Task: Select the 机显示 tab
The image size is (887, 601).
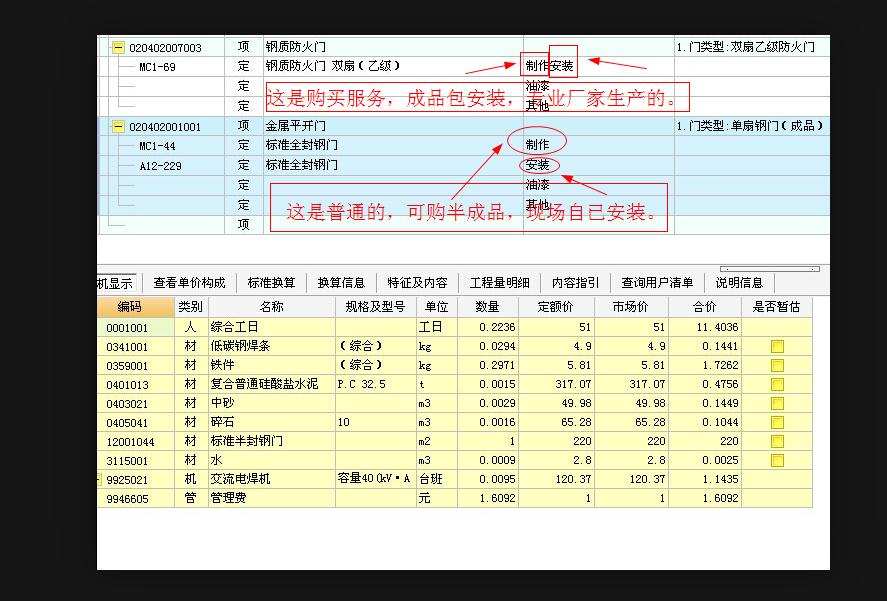Action: pyautogui.click(x=115, y=283)
